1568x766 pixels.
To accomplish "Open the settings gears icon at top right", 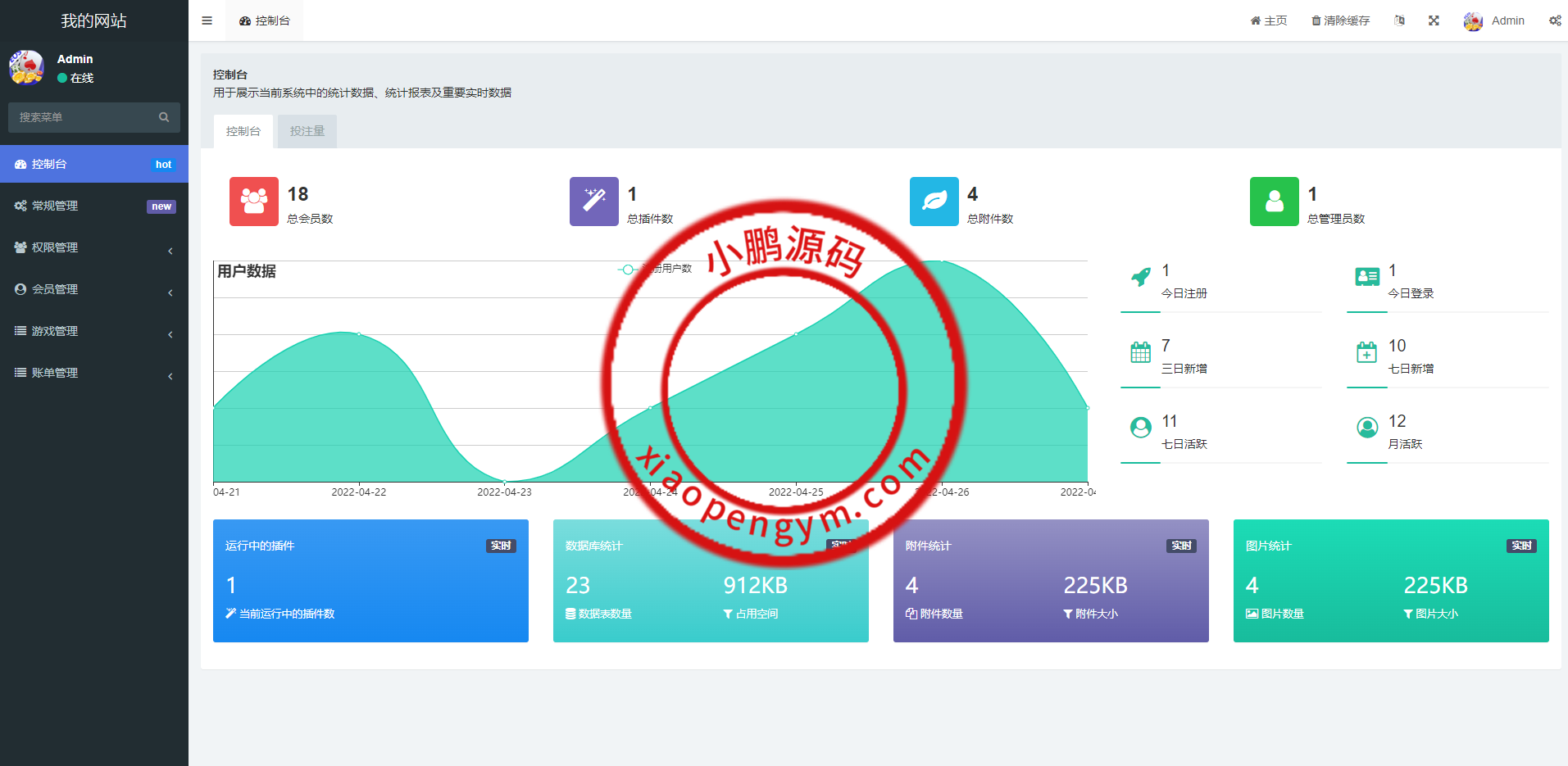I will (1554, 20).
